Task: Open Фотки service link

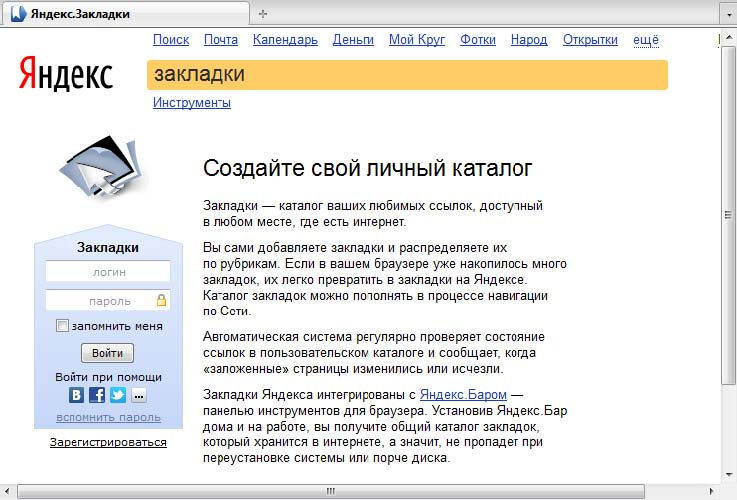Action: pyautogui.click(x=478, y=40)
